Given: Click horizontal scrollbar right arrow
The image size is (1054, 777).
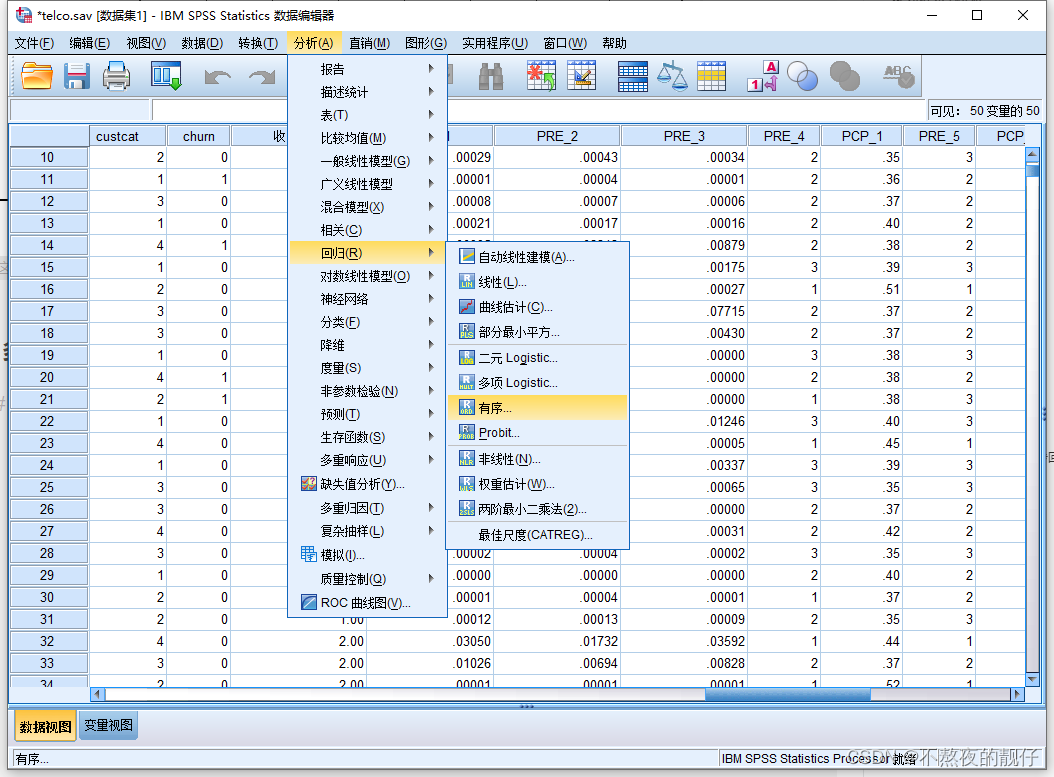Looking at the screenshot, I should pyautogui.click(x=1017, y=694).
